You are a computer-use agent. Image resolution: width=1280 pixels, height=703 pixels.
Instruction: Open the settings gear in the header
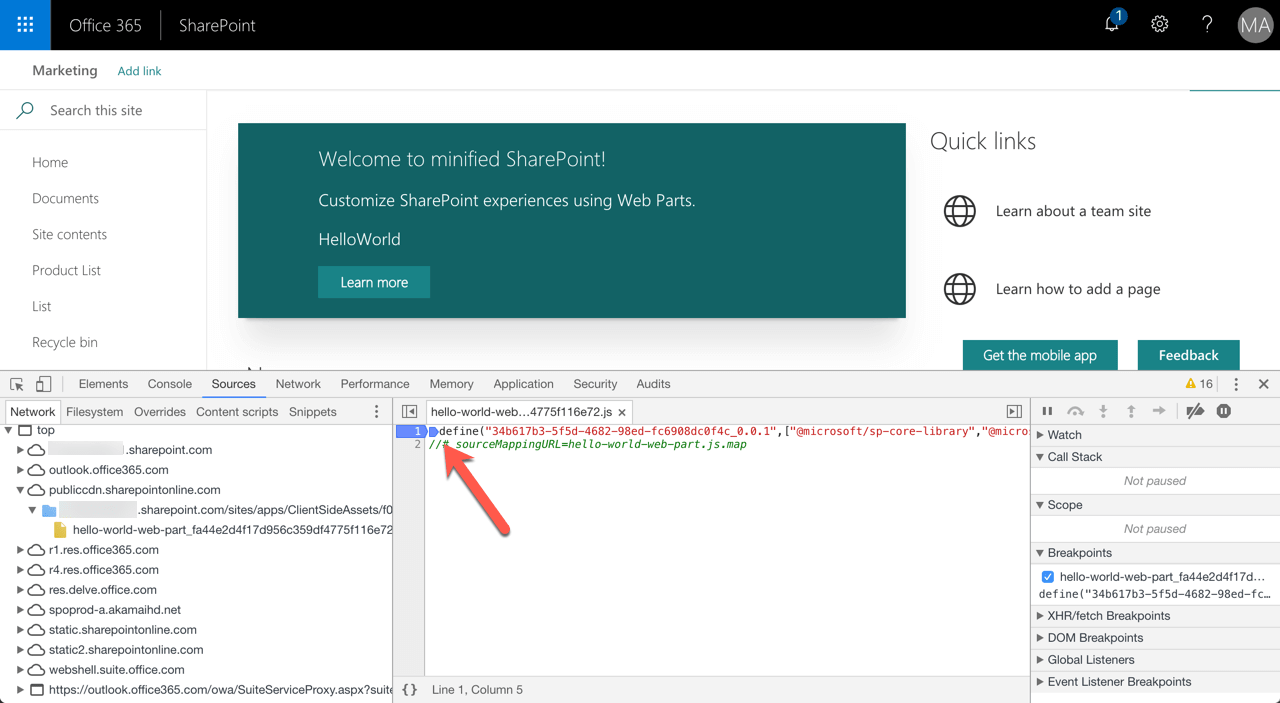1159,24
